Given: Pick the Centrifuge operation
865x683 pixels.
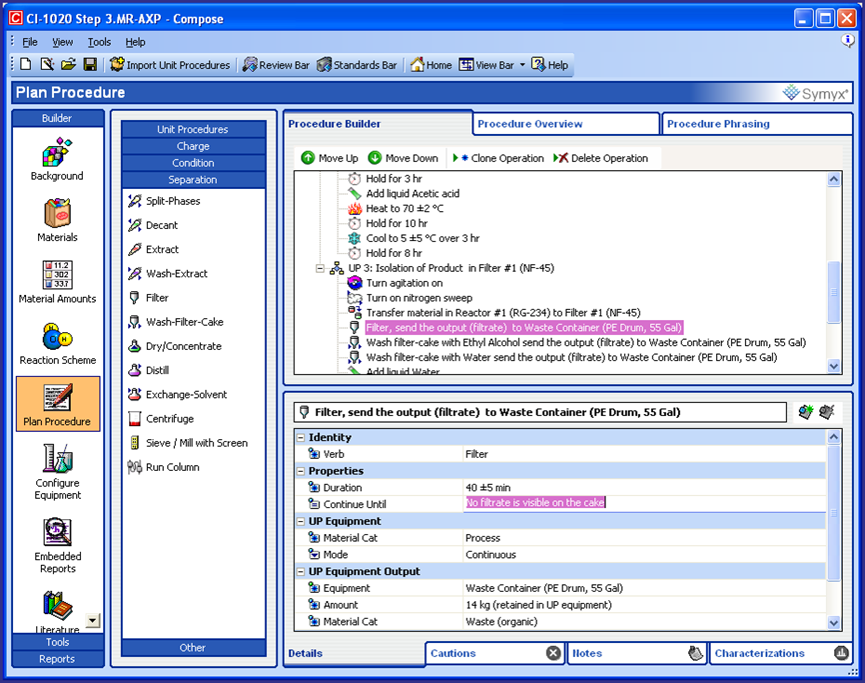Looking at the screenshot, I should click(169, 419).
